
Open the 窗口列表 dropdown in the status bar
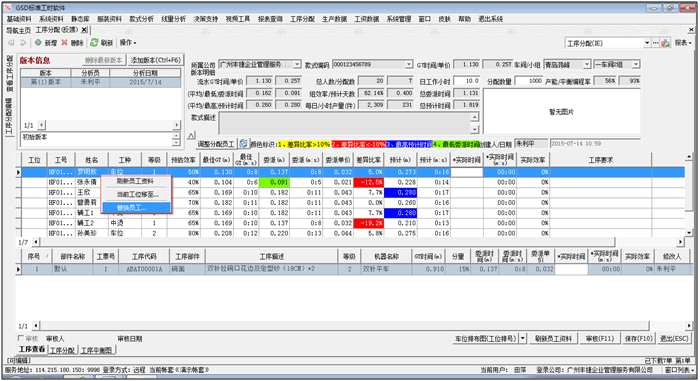pyautogui.click(x=680, y=370)
